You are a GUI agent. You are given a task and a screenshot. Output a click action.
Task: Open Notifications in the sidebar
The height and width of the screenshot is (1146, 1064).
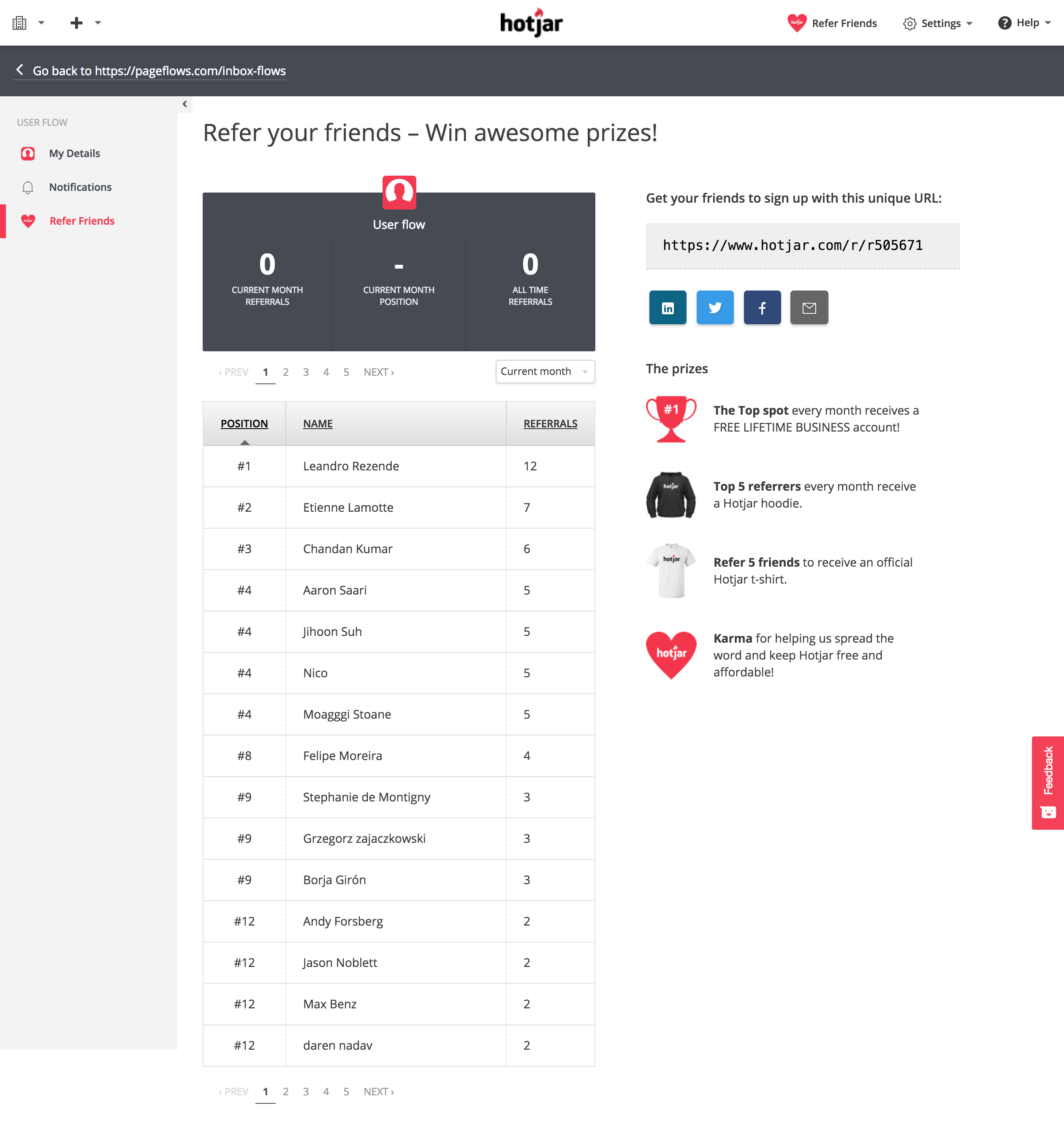click(x=80, y=187)
